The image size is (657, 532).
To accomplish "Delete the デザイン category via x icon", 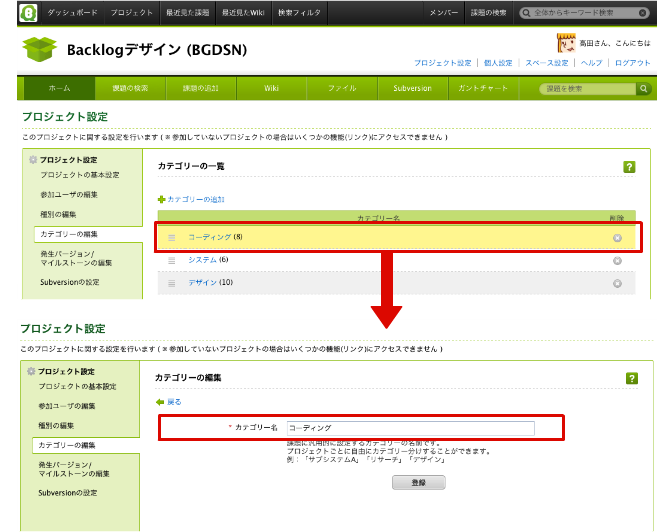I will [617, 284].
